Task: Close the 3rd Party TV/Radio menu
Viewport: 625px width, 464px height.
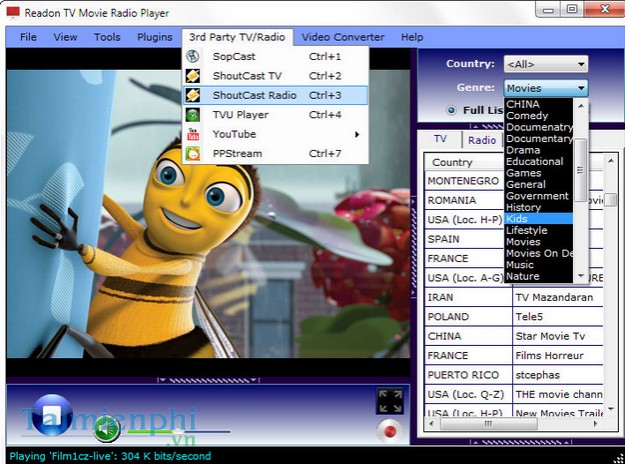Action: (x=237, y=37)
